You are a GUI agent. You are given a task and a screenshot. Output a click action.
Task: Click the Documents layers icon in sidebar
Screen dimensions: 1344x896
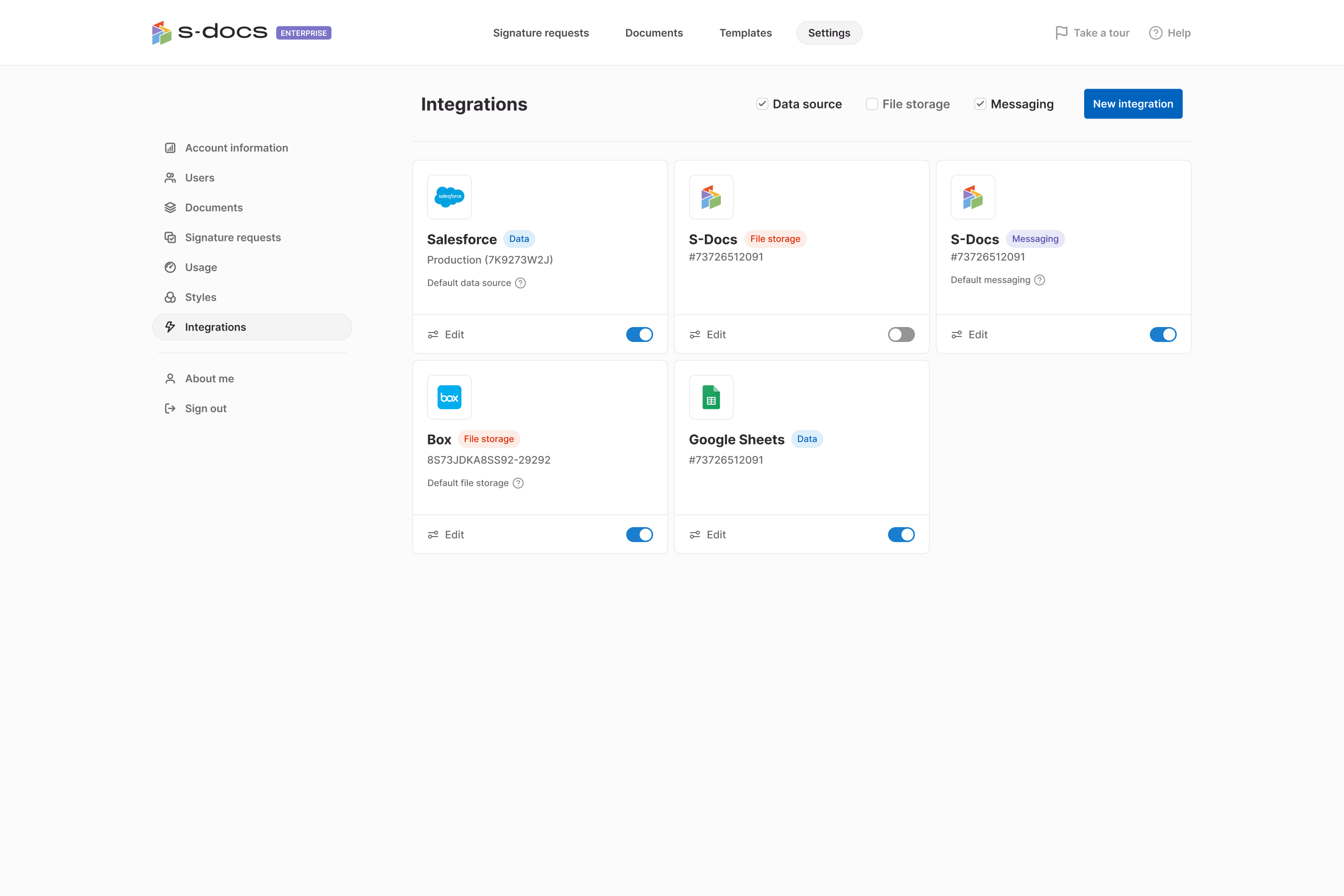[x=170, y=208]
